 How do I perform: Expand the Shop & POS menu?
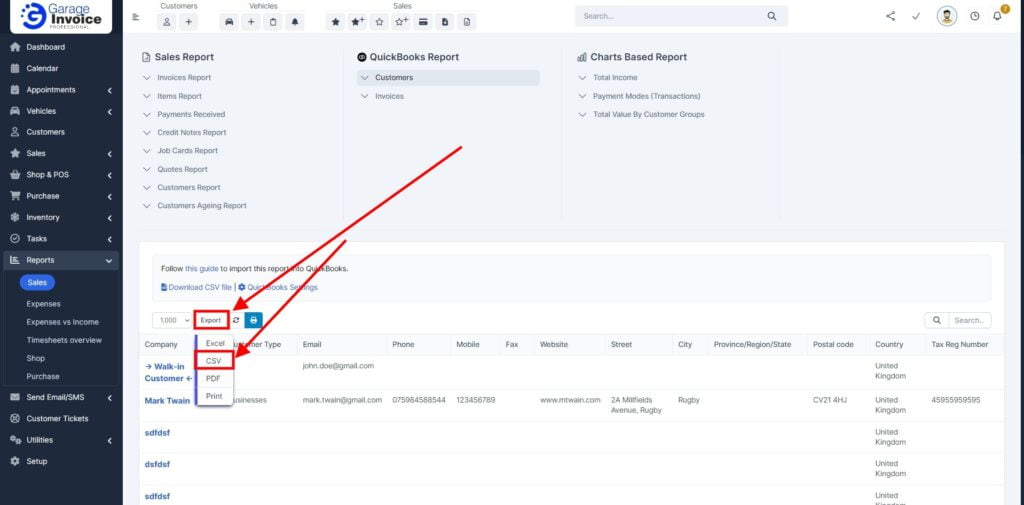click(x=61, y=174)
